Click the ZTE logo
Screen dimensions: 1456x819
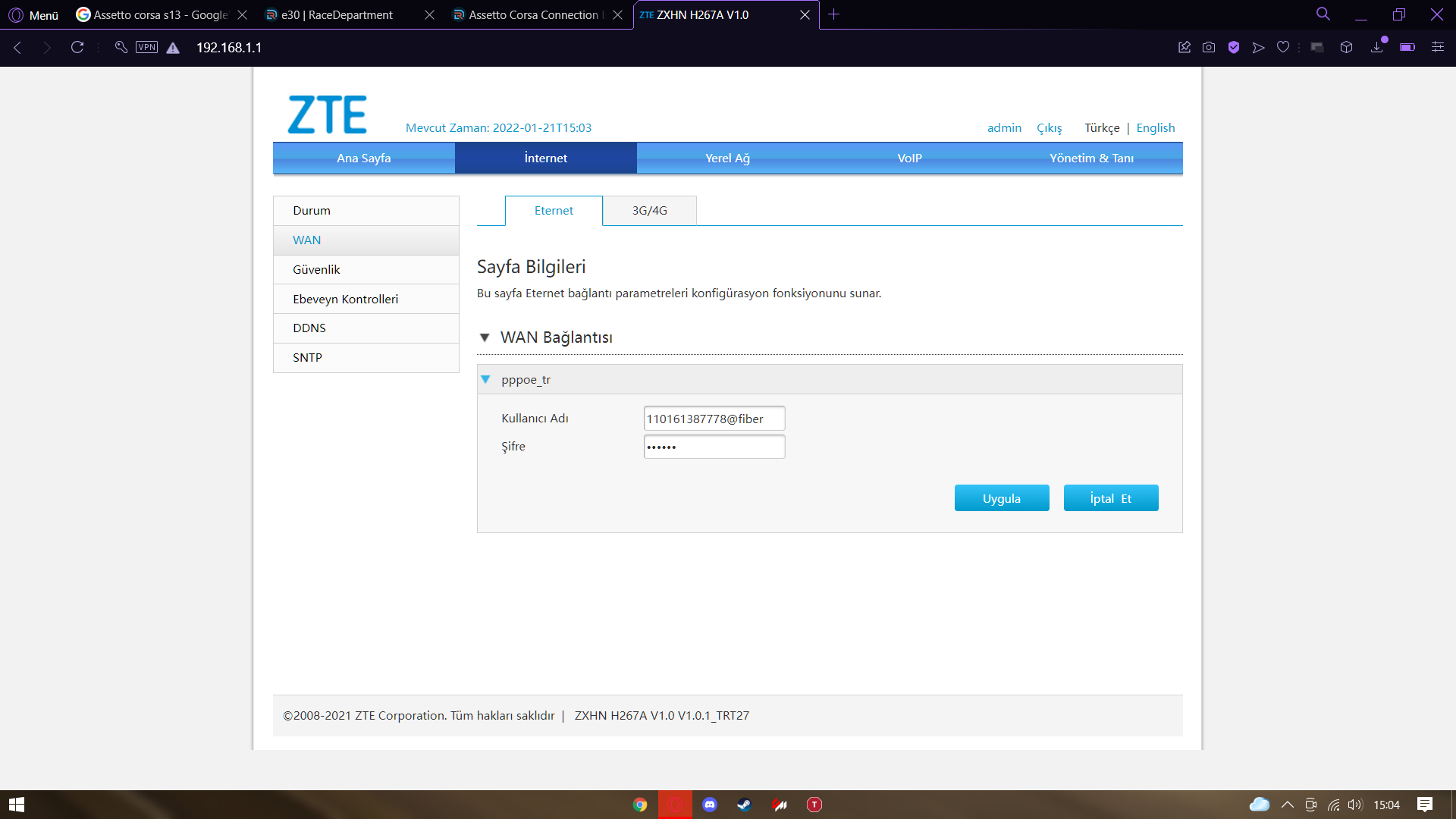[327, 115]
